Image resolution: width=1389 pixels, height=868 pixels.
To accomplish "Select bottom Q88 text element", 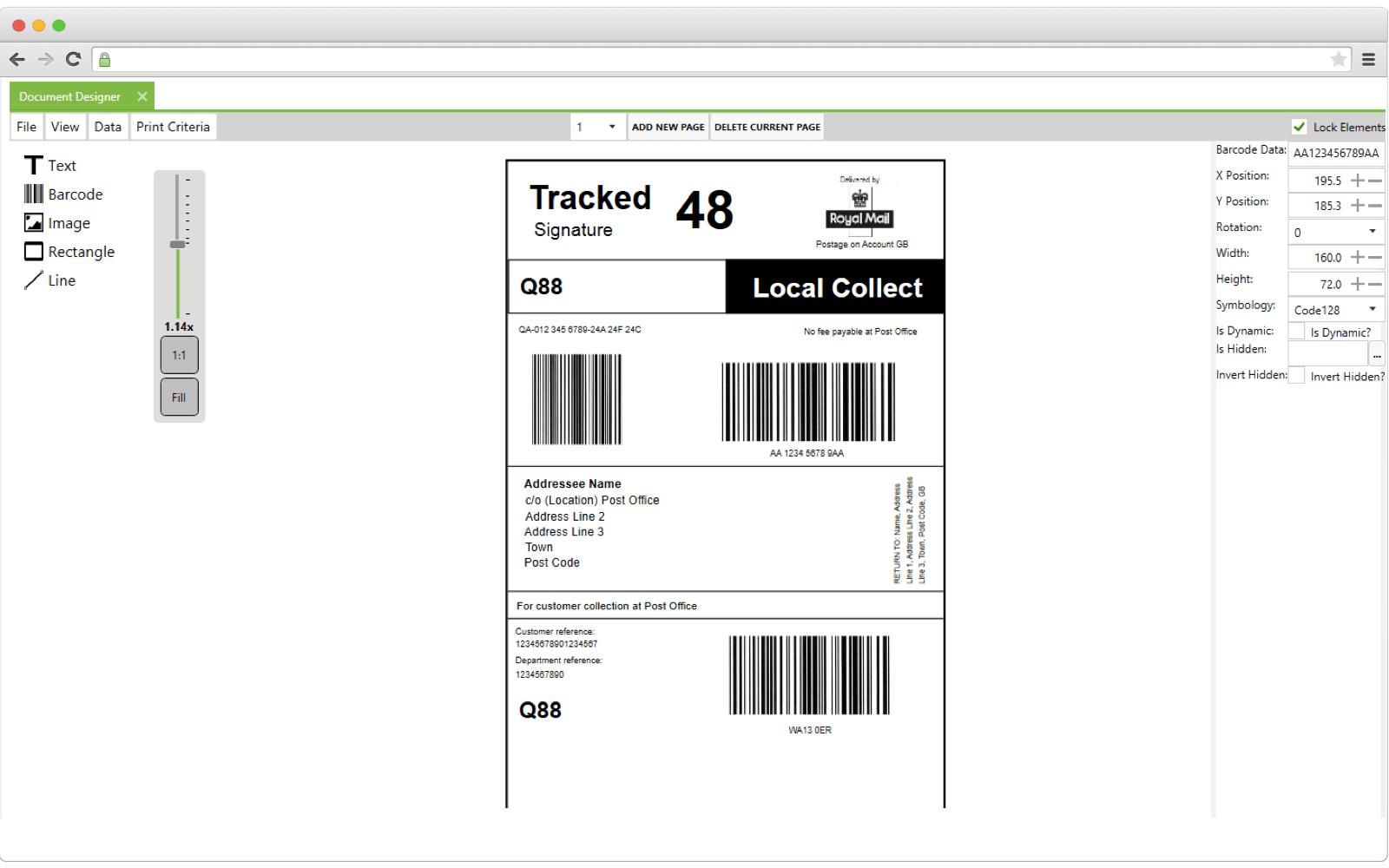I will pos(540,710).
